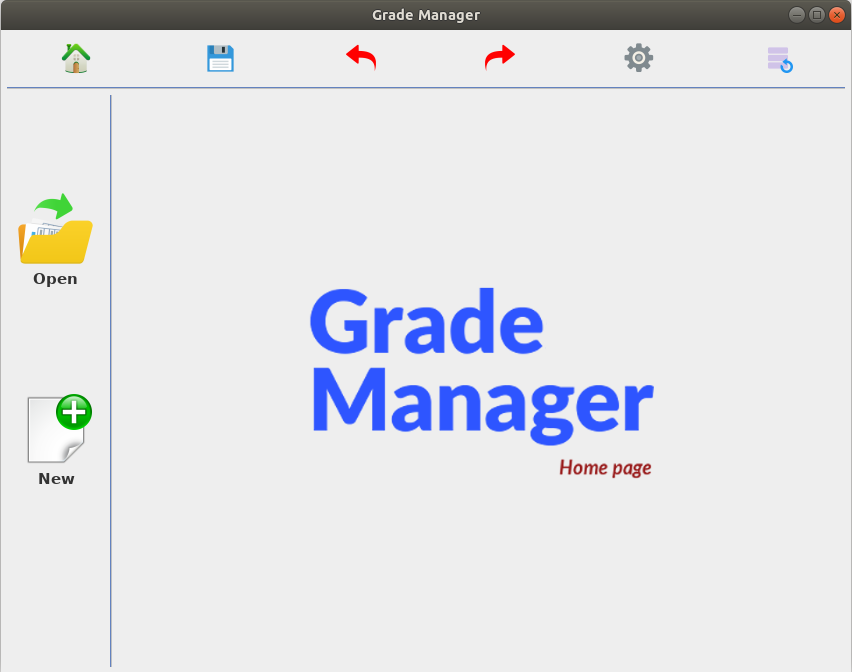Click the Grade Manager title bar
Image resolution: width=852 pixels, height=672 pixels.
tap(426, 14)
